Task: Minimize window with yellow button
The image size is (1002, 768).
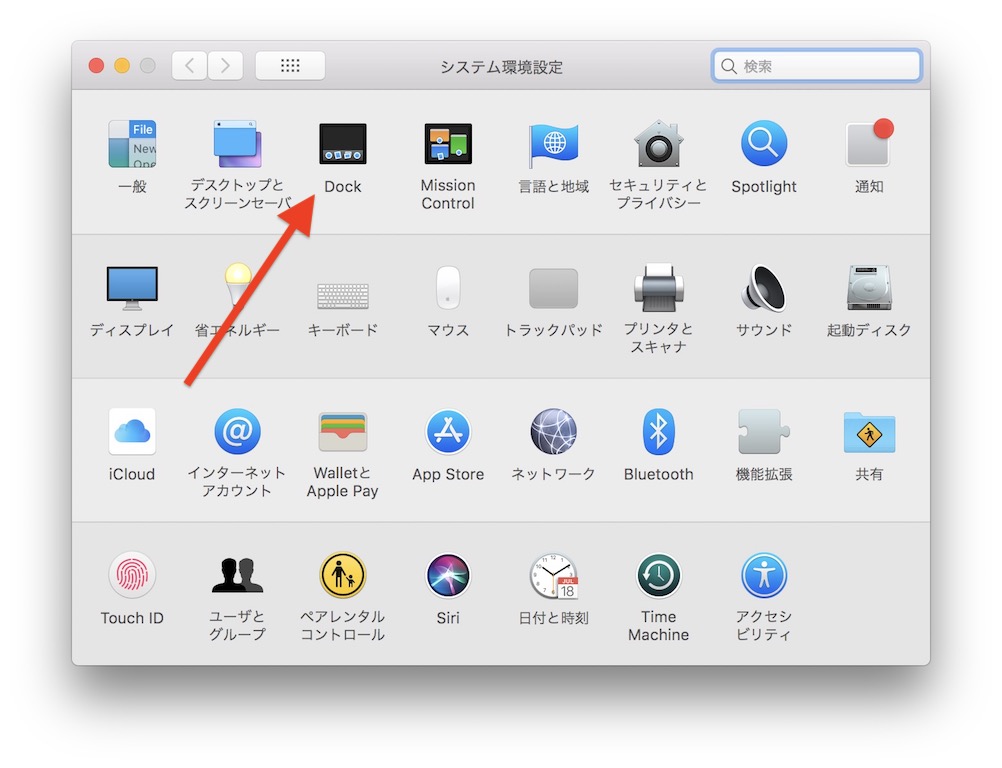Action: [x=122, y=66]
